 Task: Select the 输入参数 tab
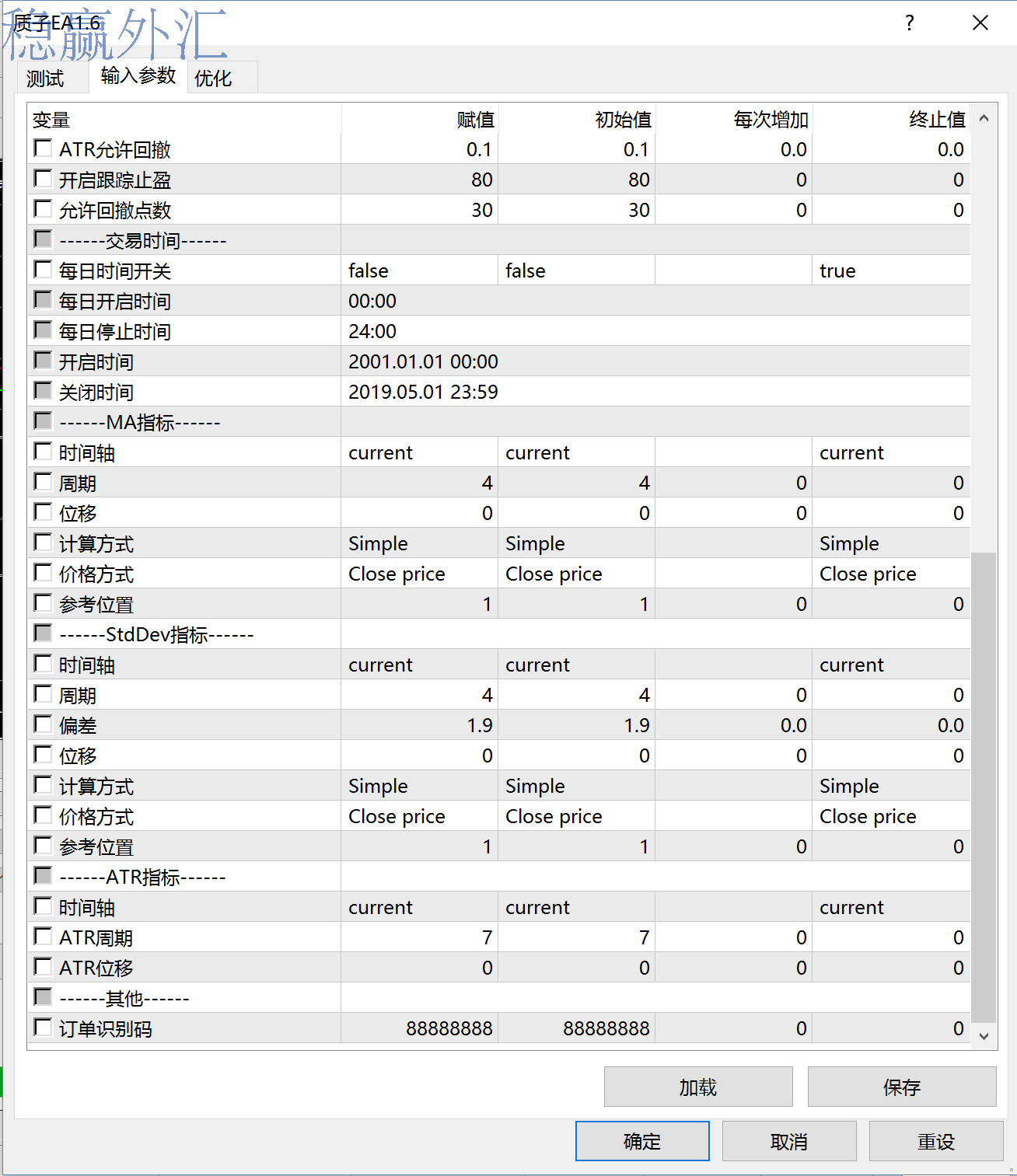pyautogui.click(x=138, y=76)
